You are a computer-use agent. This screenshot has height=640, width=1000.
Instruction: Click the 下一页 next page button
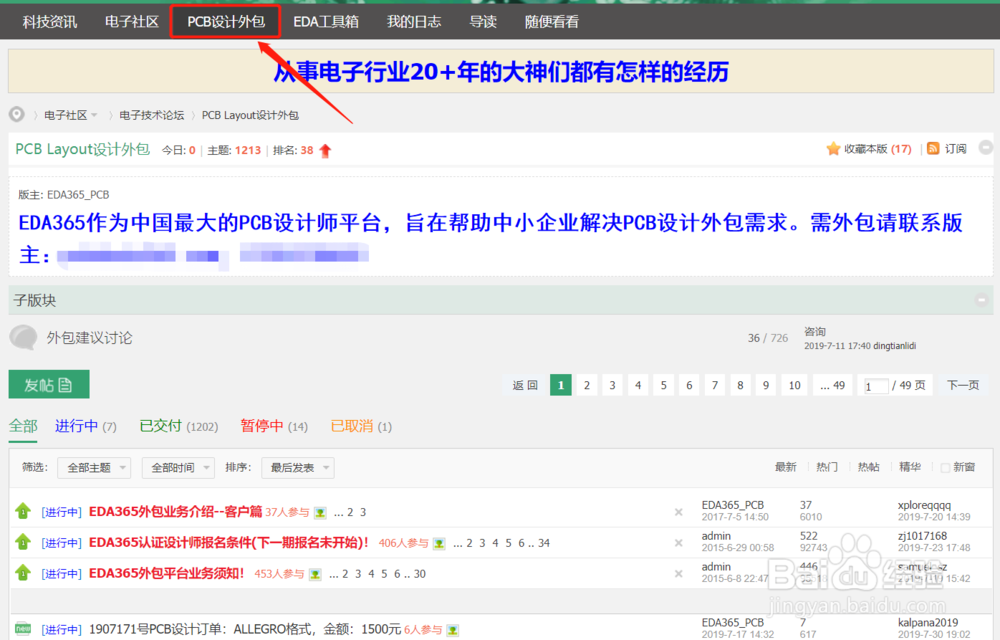(963, 385)
